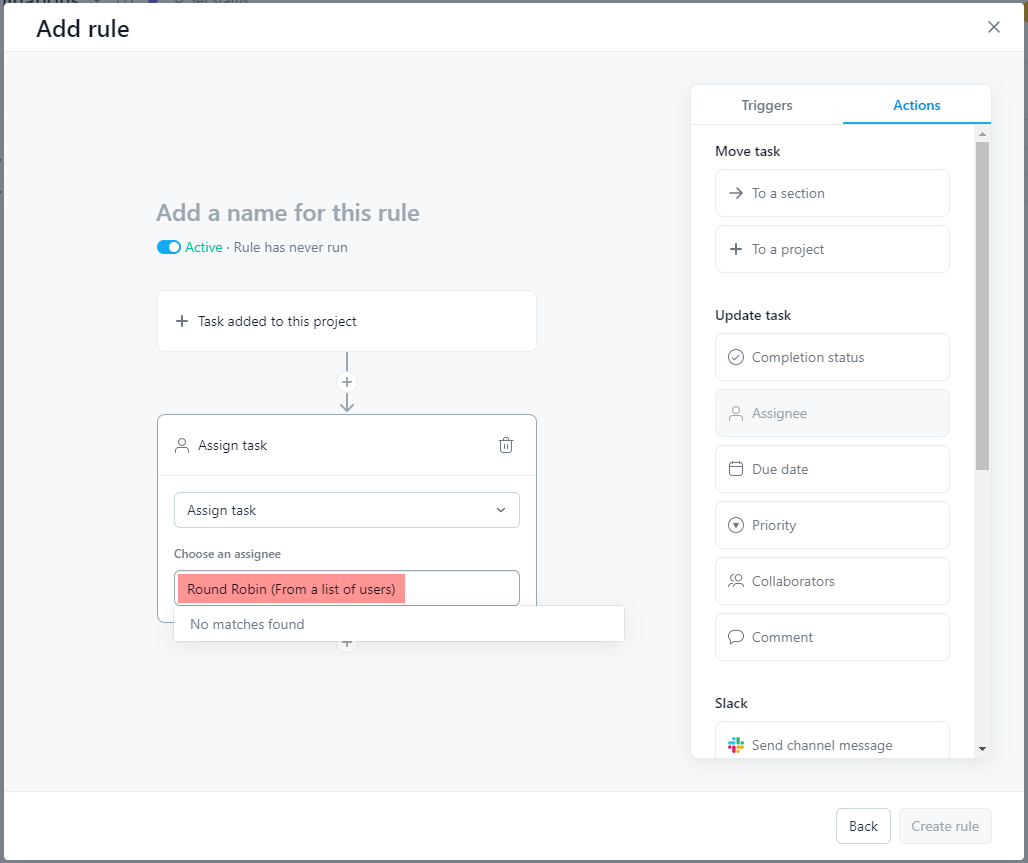Click the rule name field
The width and height of the screenshot is (1028, 863).
(x=288, y=213)
